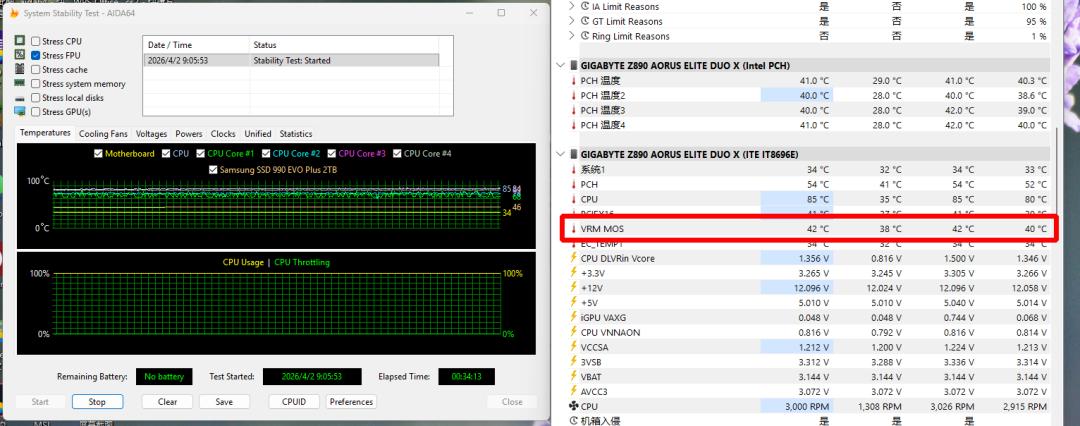Switch to the Cooling Fans tab

click(x=103, y=134)
